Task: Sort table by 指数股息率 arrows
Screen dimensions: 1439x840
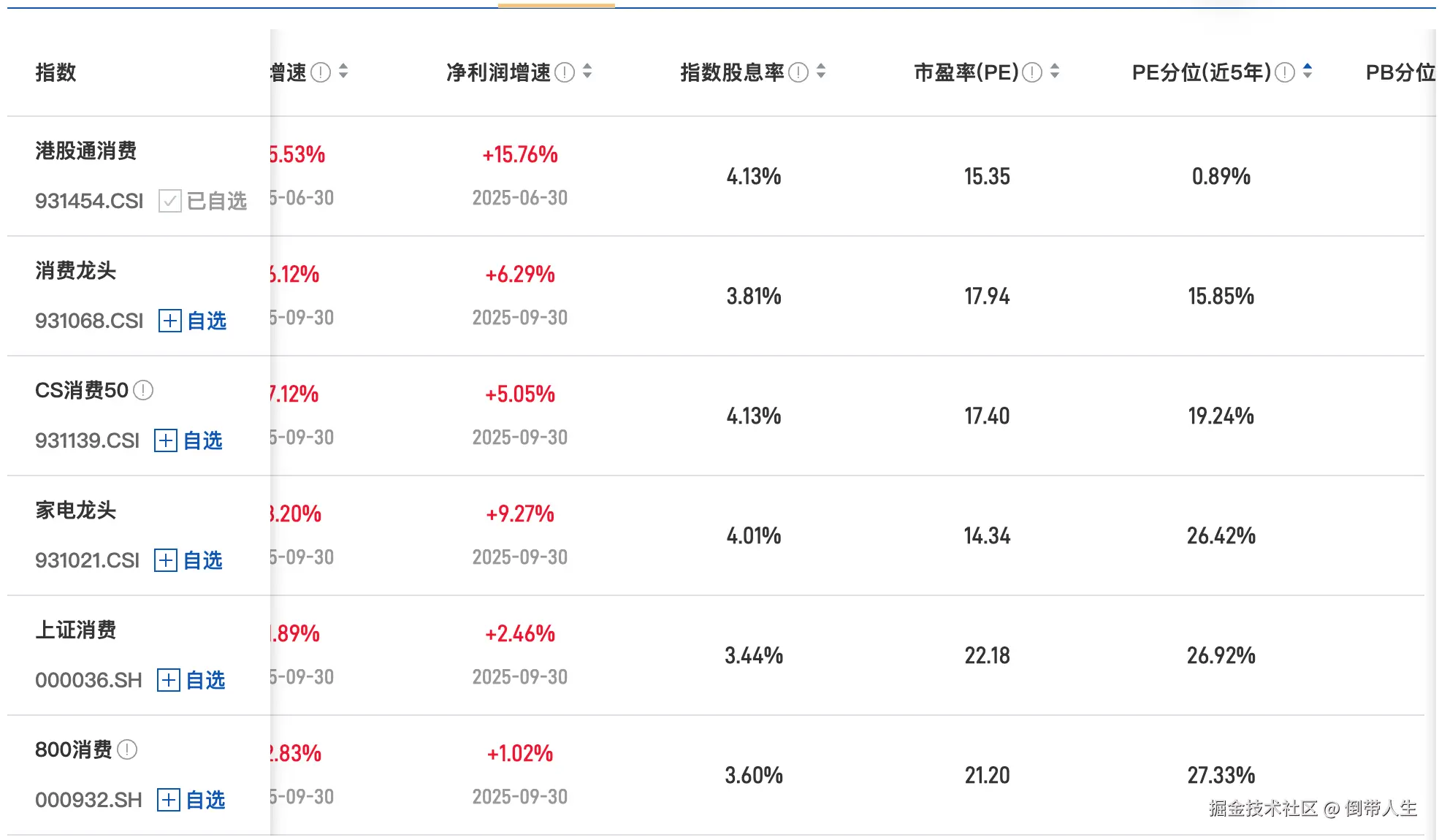Action: click(x=821, y=72)
